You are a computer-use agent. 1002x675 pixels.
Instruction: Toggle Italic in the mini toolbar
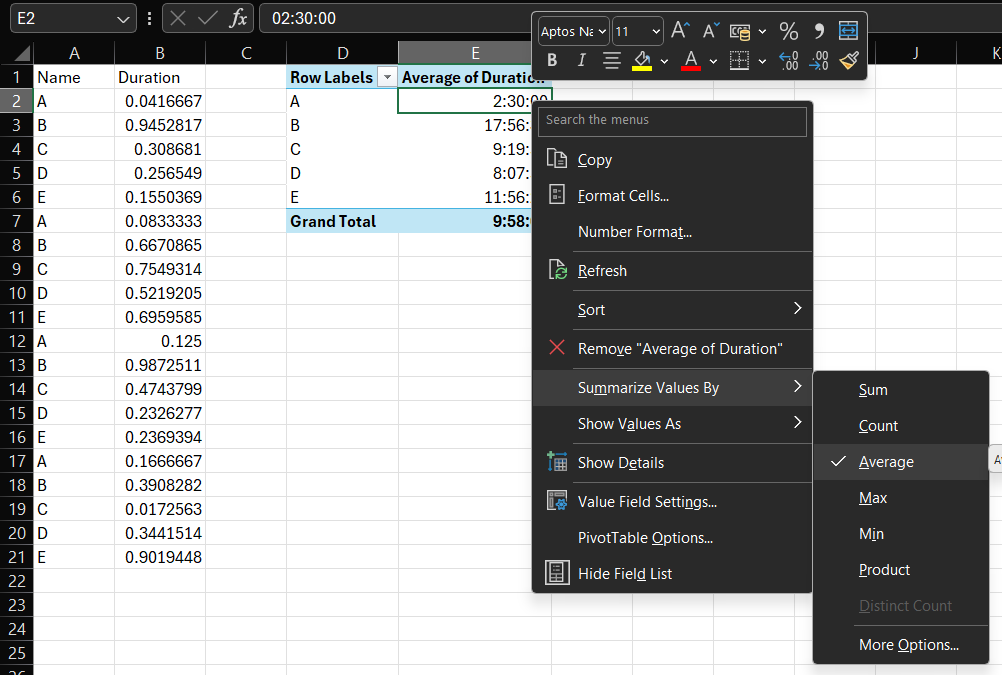(x=582, y=61)
